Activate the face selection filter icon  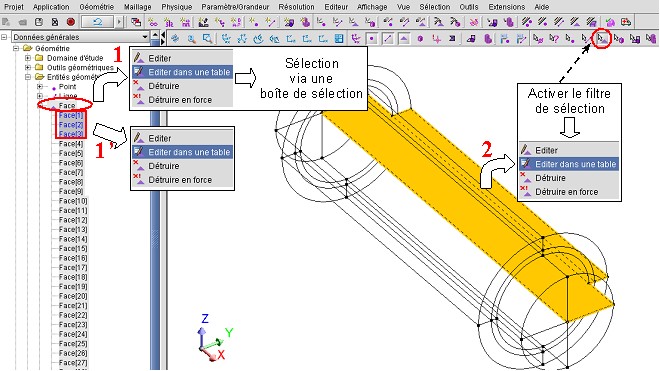[602, 39]
